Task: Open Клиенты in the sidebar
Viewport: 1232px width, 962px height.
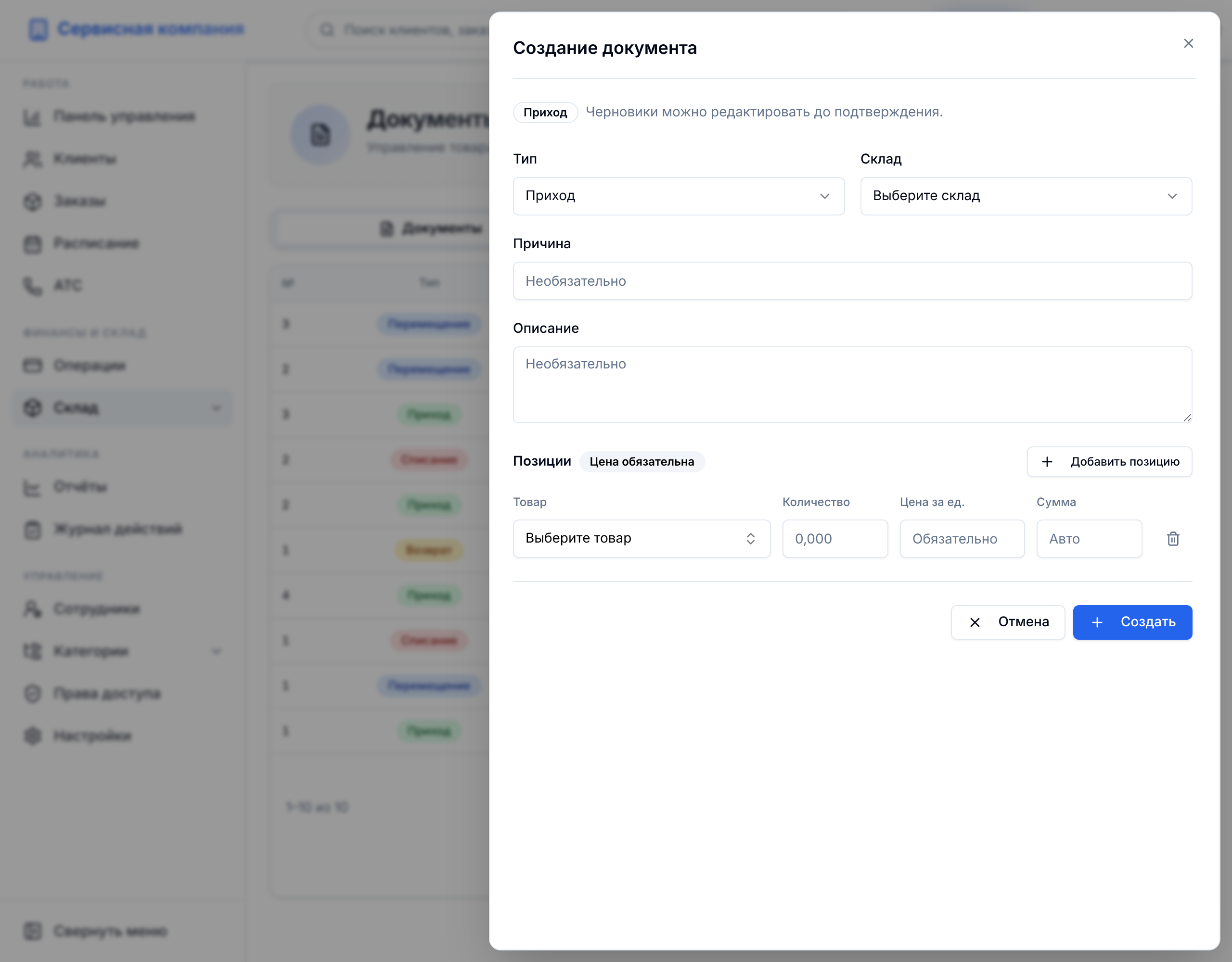Action: 122,159
